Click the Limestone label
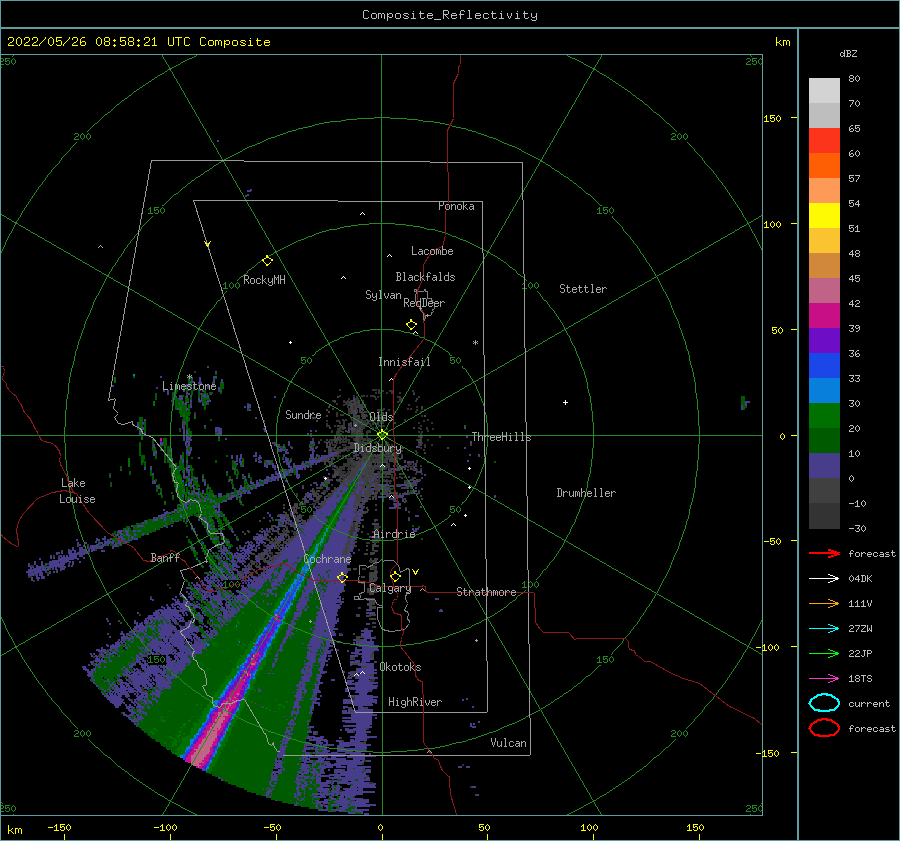 189,386
